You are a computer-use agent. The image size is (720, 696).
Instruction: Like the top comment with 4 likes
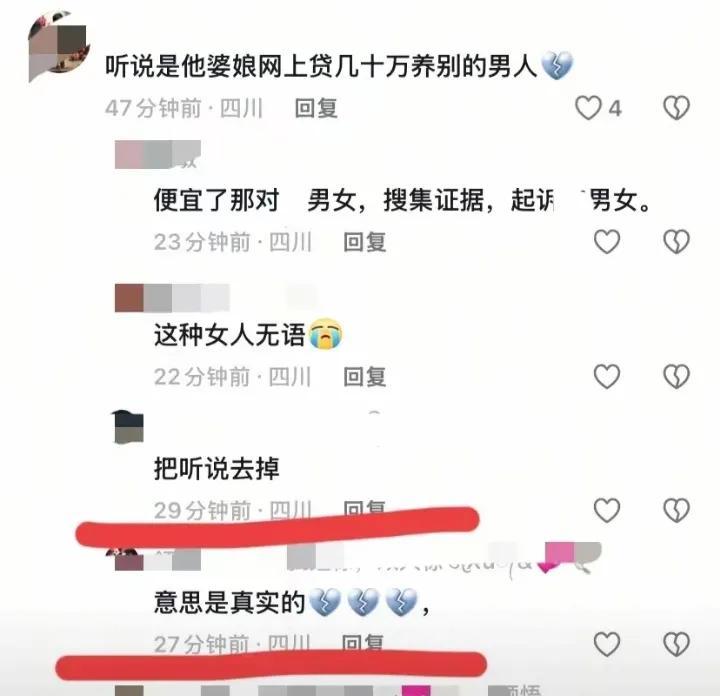[x=588, y=108]
